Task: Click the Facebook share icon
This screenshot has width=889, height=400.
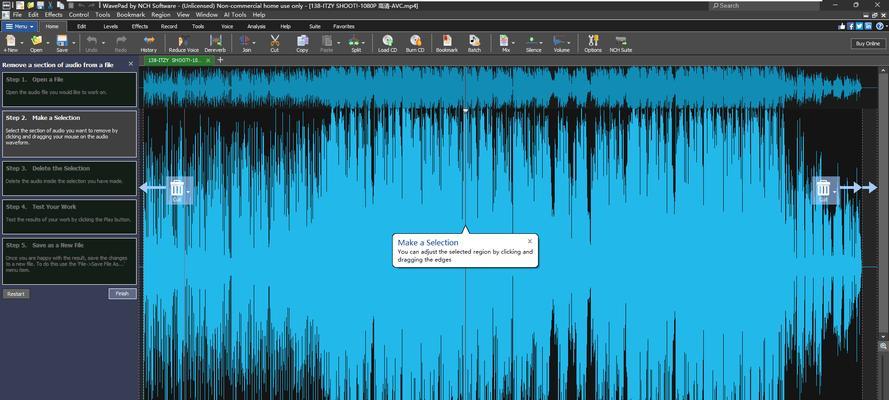Action: [x=850, y=26]
